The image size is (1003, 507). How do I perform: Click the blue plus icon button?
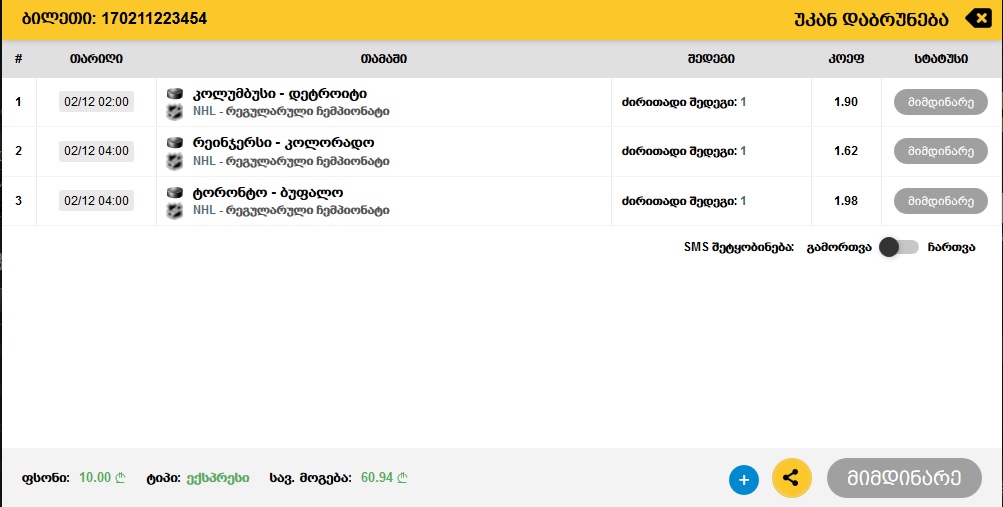(x=744, y=480)
